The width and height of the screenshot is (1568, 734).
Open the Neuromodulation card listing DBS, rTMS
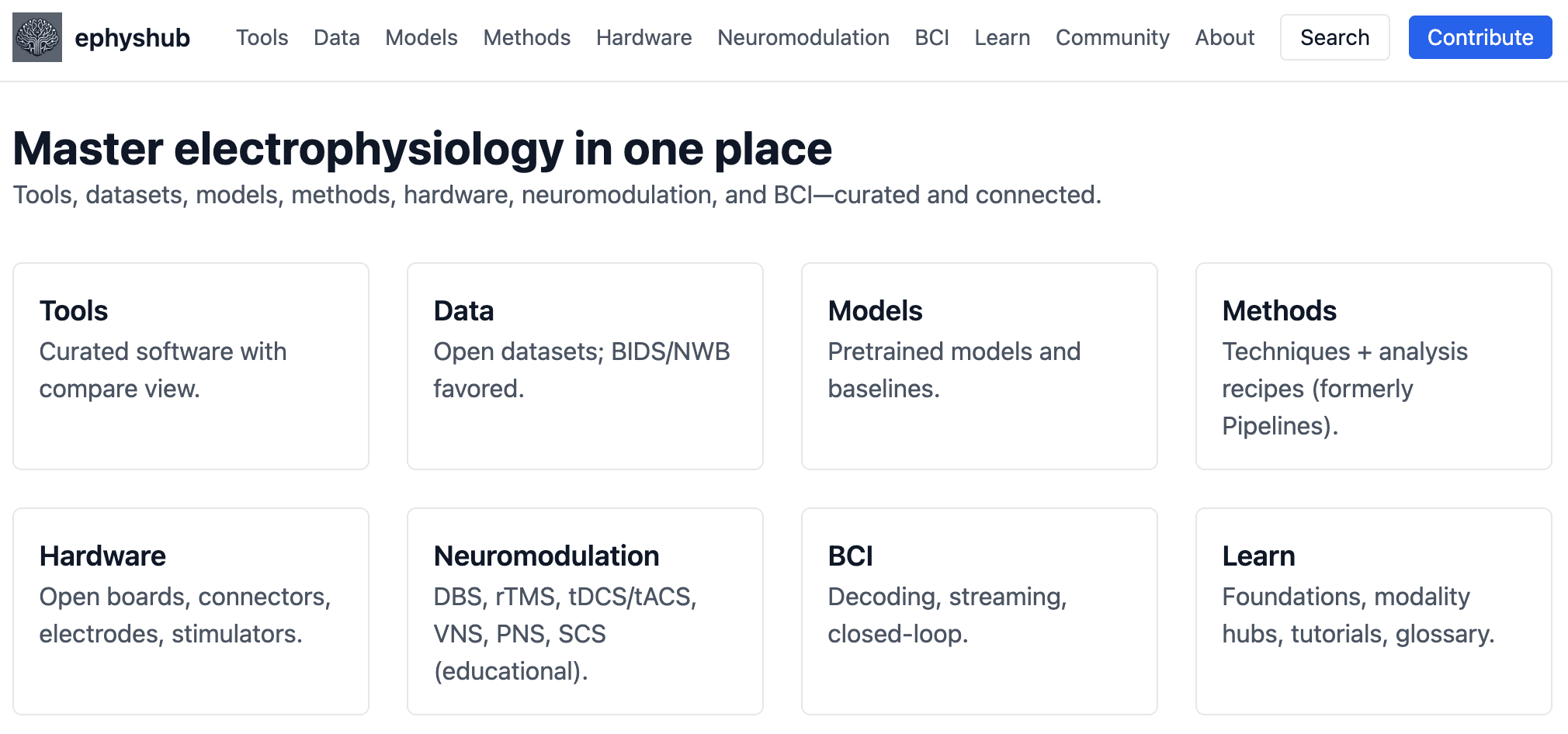point(585,611)
